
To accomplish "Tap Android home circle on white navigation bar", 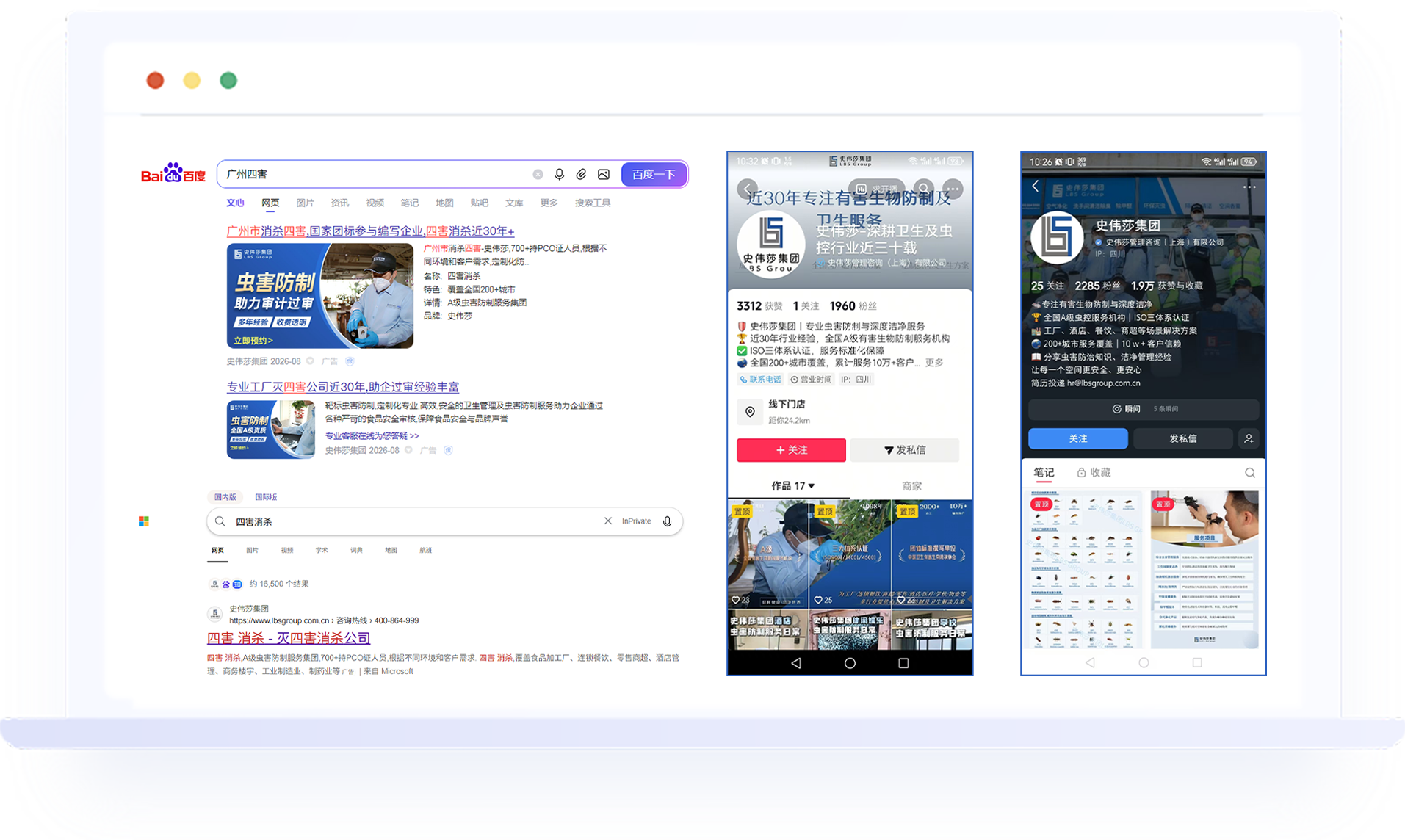I will click(x=1144, y=662).
